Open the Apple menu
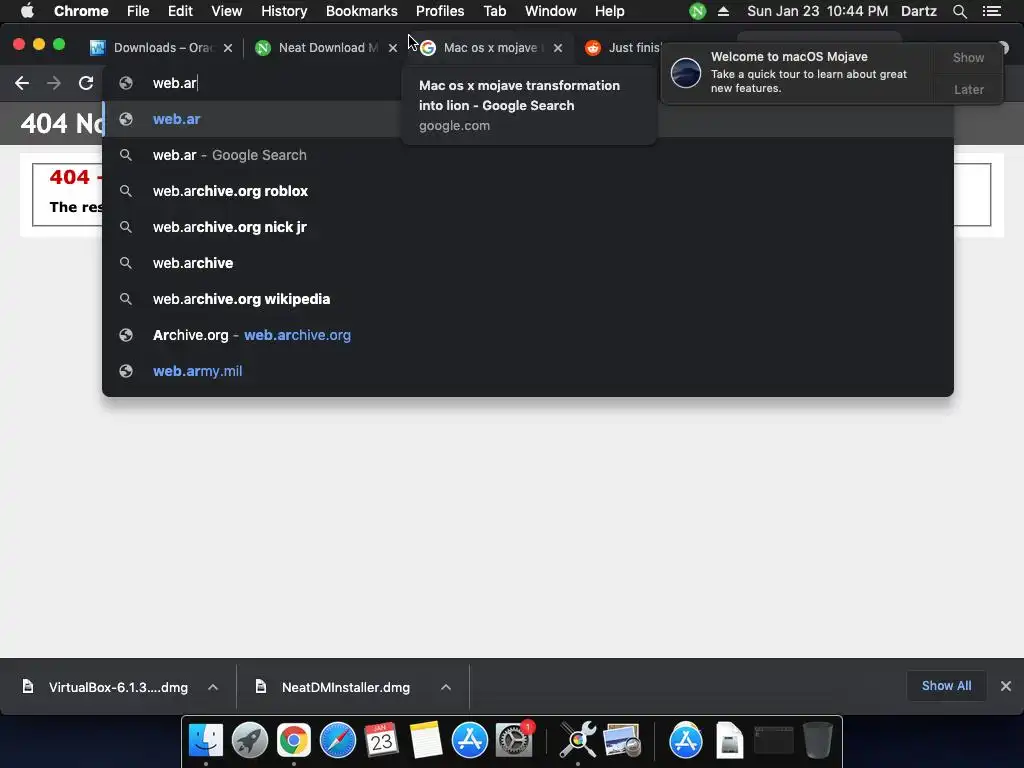The image size is (1024, 768). coord(27,11)
